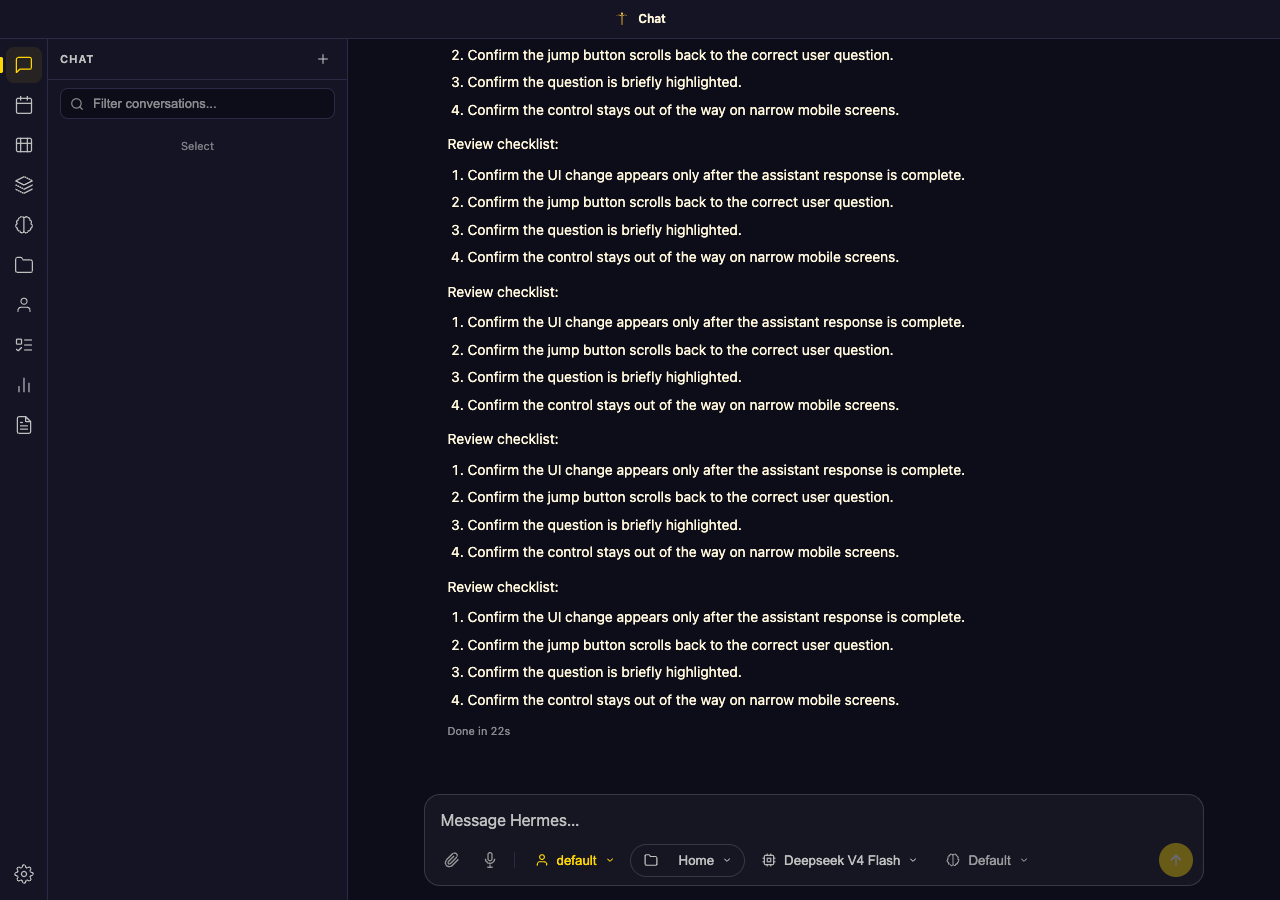This screenshot has width=1280, height=900.
Task: Expand the default profile dropdown
Action: [575, 860]
